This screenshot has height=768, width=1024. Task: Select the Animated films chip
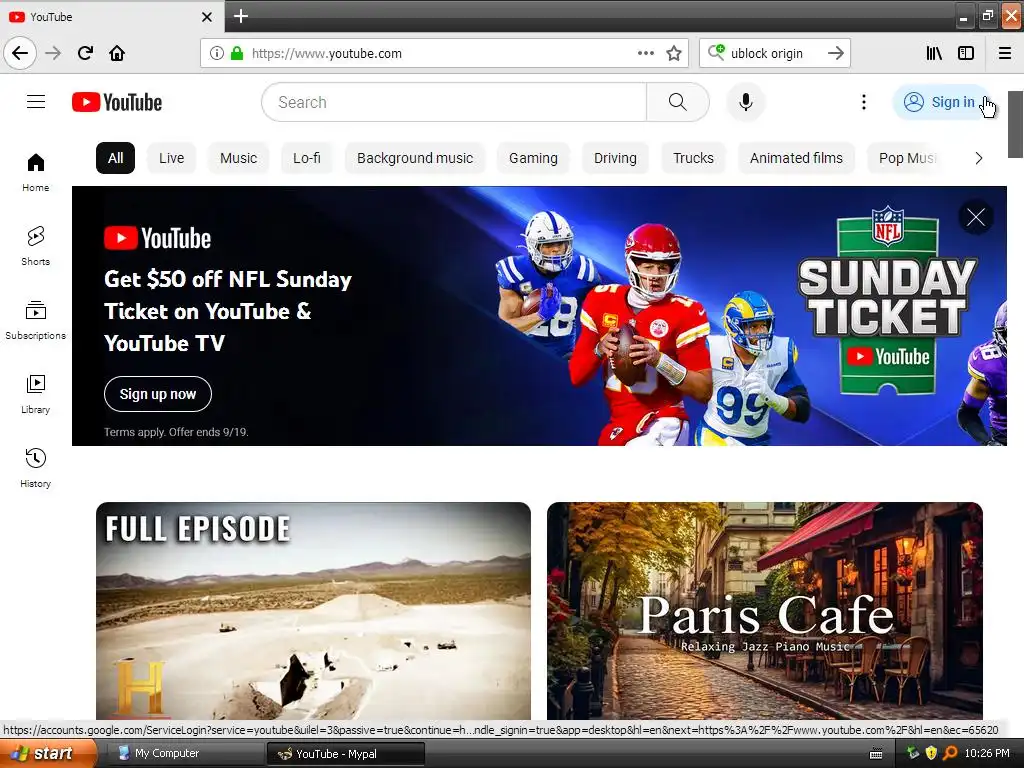(796, 158)
